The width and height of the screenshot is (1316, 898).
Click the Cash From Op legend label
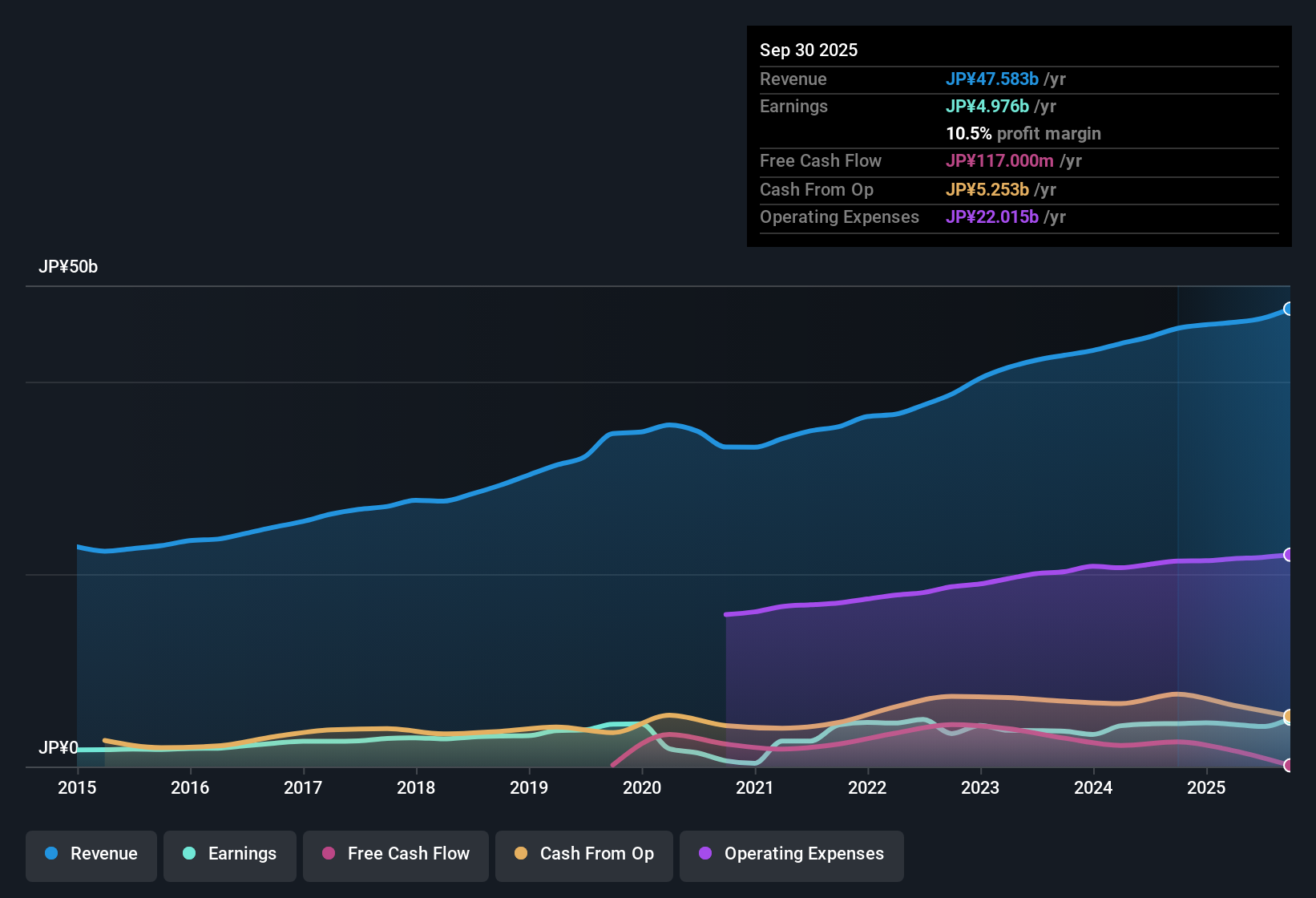tap(596, 854)
